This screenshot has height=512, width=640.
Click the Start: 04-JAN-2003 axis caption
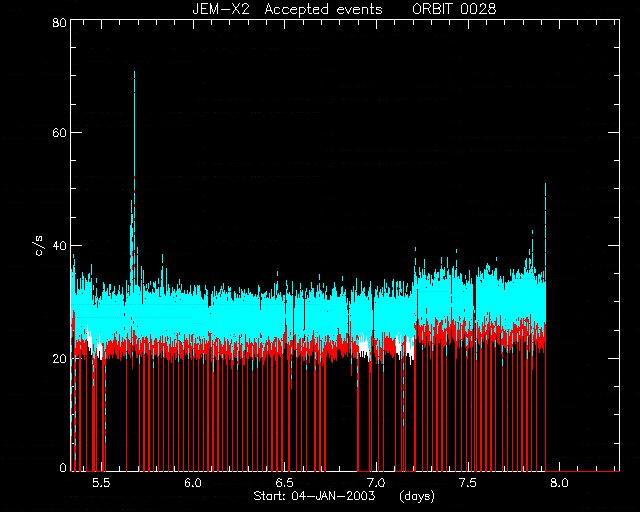[314, 496]
